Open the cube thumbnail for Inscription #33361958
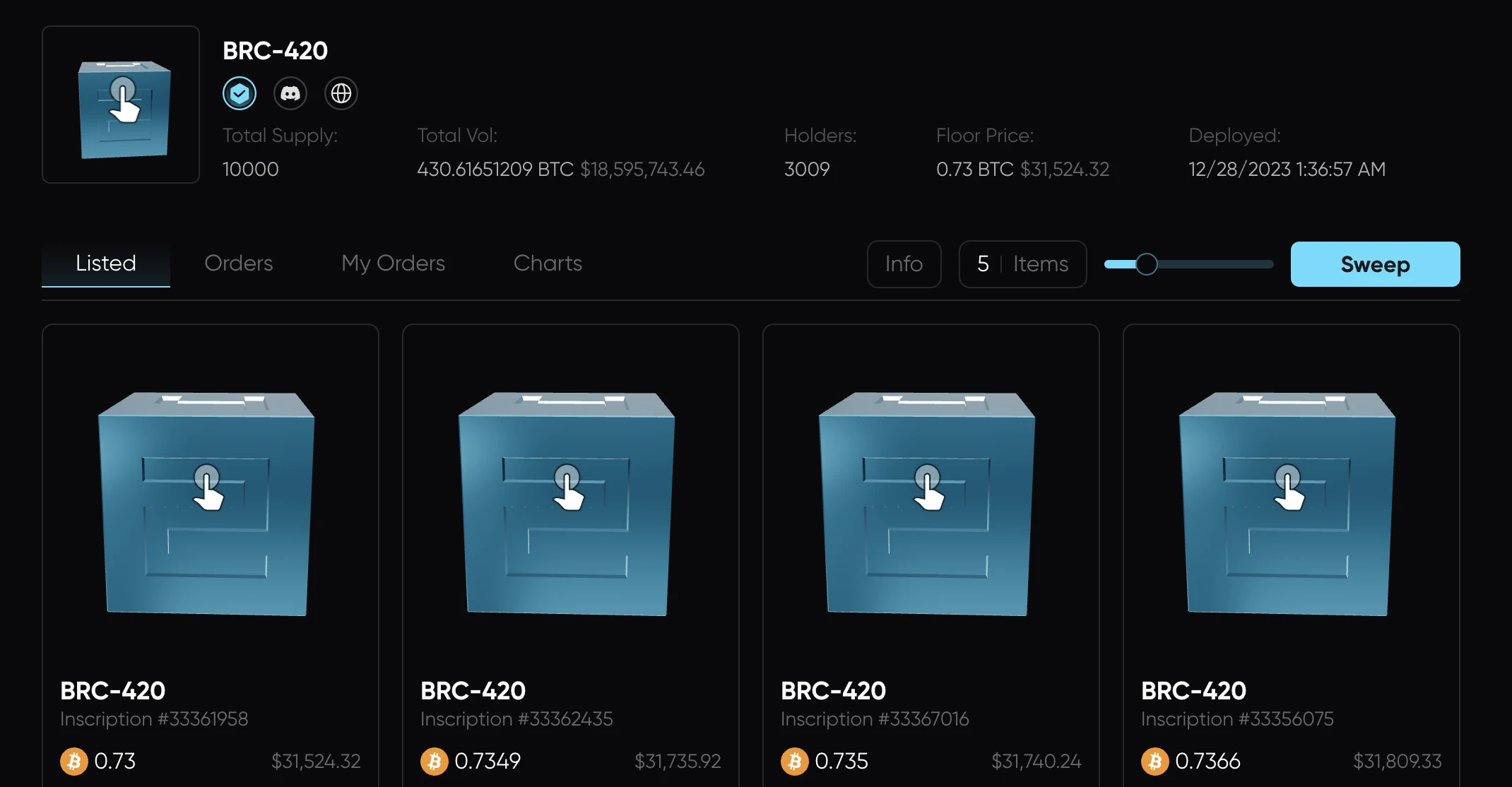 pos(206,503)
